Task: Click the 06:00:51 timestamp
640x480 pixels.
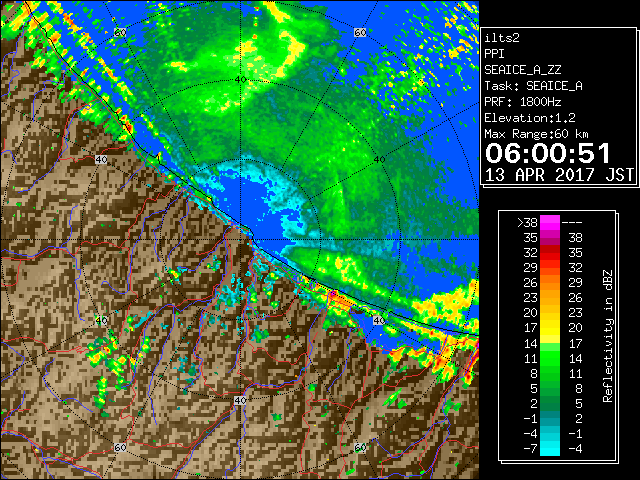Action: click(x=548, y=153)
